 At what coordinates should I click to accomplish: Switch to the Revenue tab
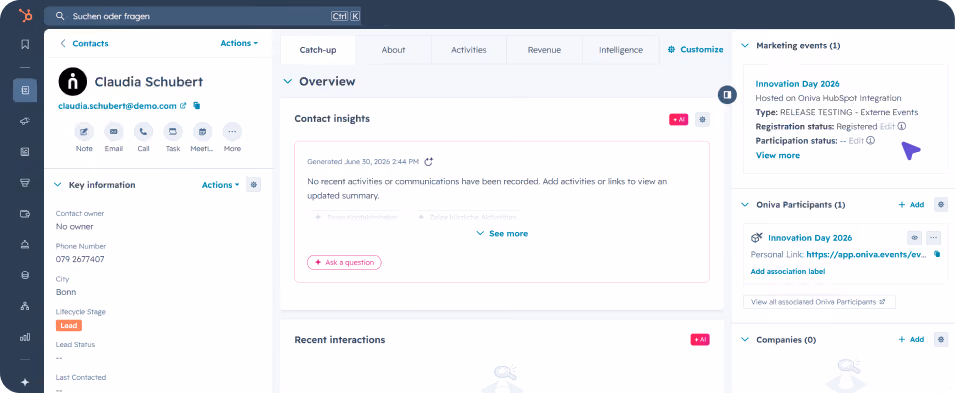click(544, 50)
